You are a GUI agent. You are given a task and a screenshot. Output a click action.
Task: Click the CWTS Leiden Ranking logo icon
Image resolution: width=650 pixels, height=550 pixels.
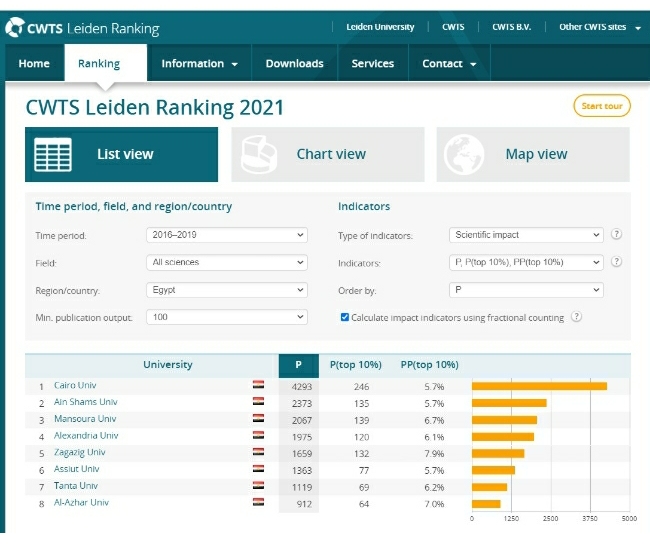15,28
